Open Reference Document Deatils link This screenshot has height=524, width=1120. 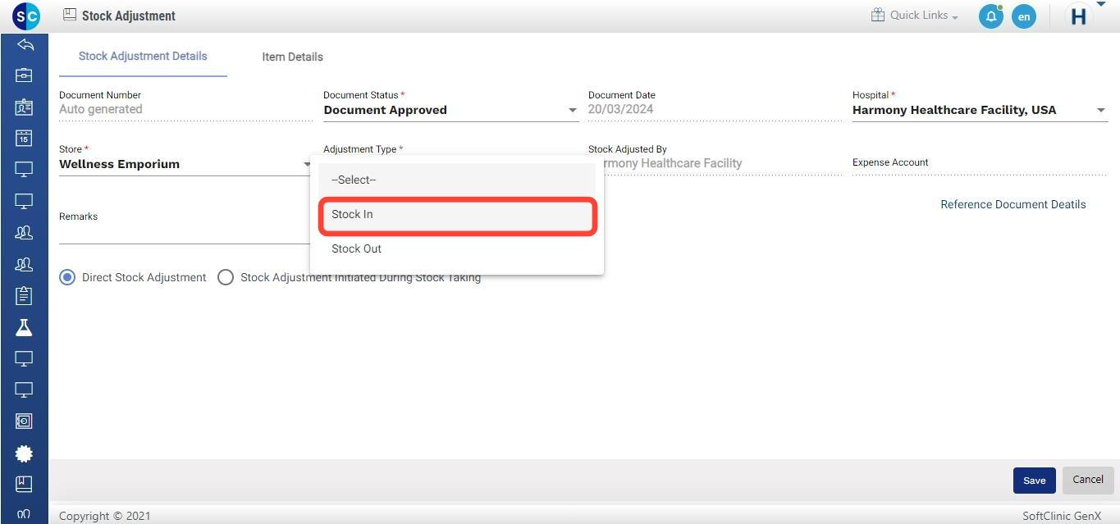tap(1013, 205)
